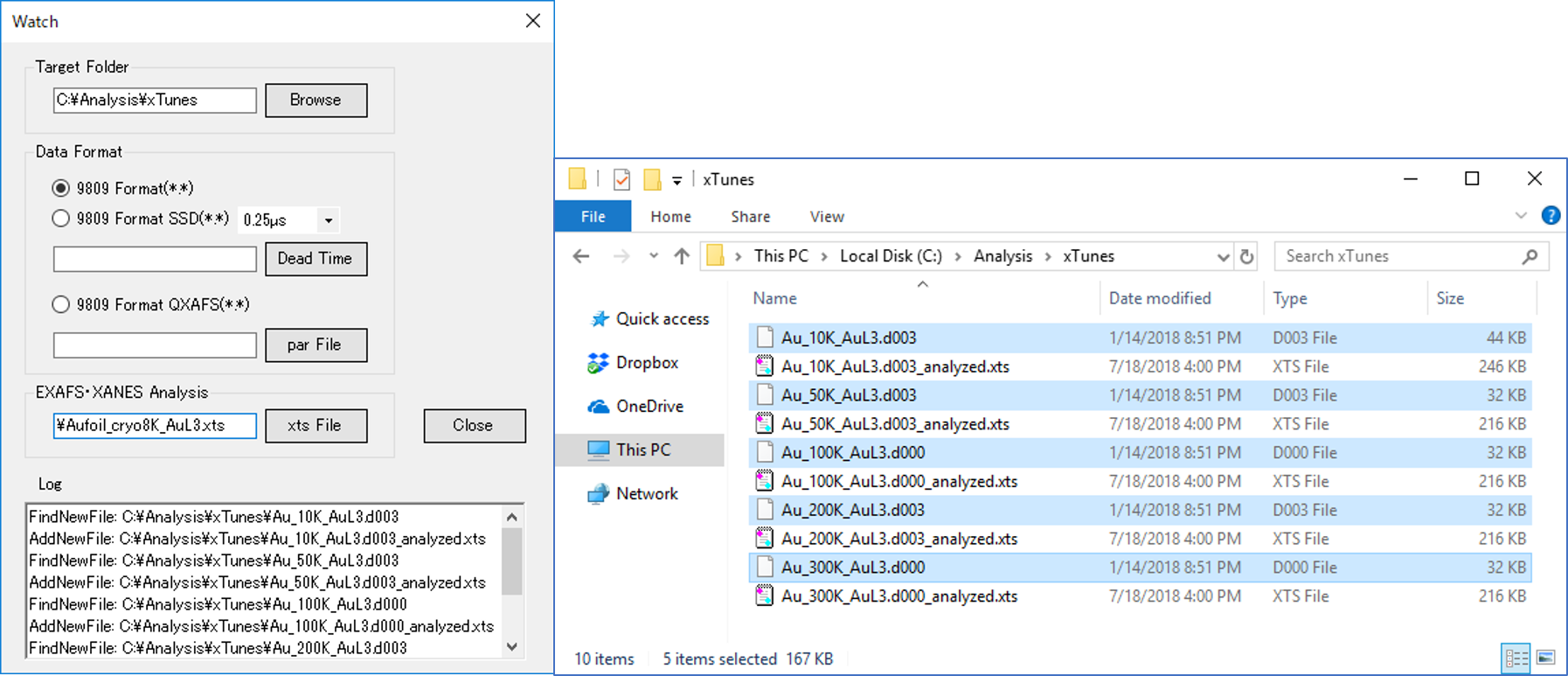Open the recent locations dropdown arrow
1568x676 pixels.
point(654,256)
